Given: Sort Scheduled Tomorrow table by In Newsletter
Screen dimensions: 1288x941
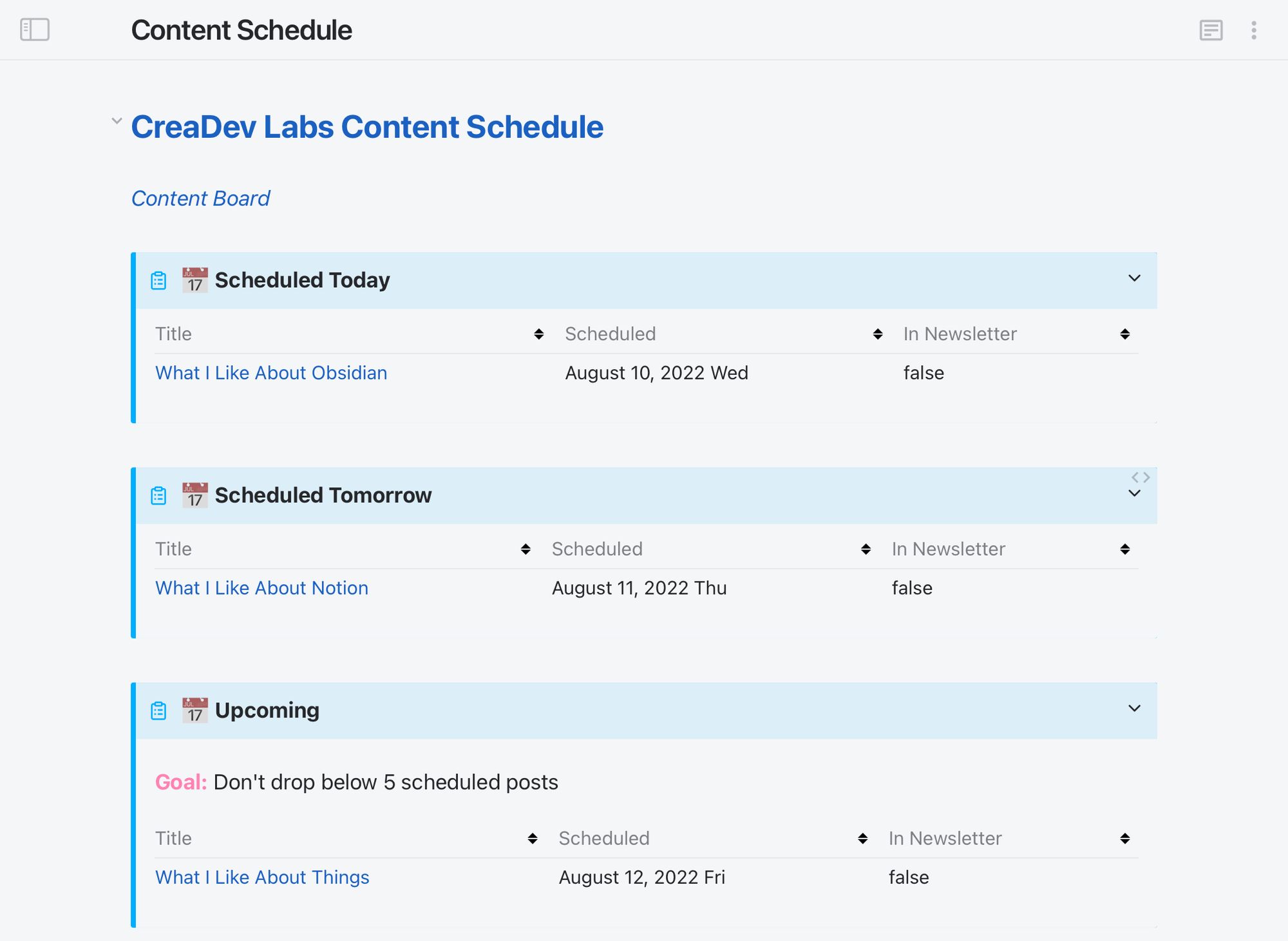Looking at the screenshot, I should pyautogui.click(x=1125, y=549).
